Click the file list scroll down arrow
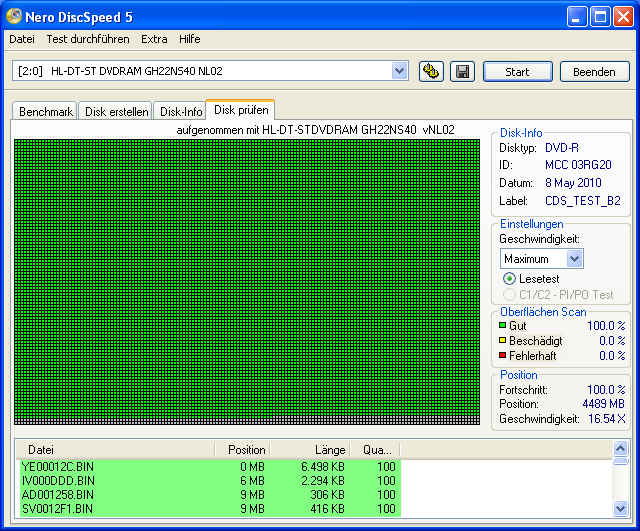The width and height of the screenshot is (640, 531). [620, 509]
